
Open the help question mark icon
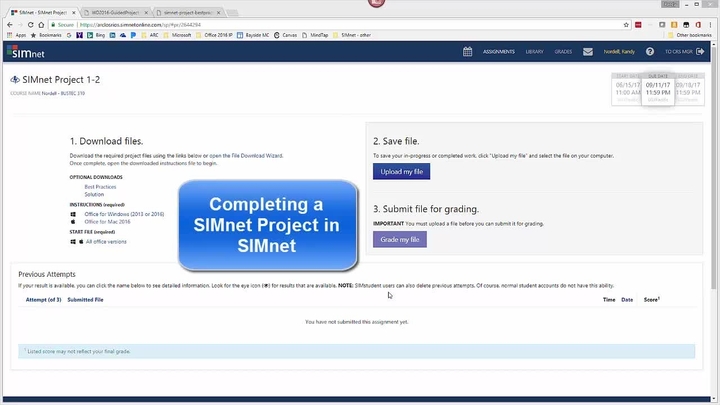coord(650,51)
